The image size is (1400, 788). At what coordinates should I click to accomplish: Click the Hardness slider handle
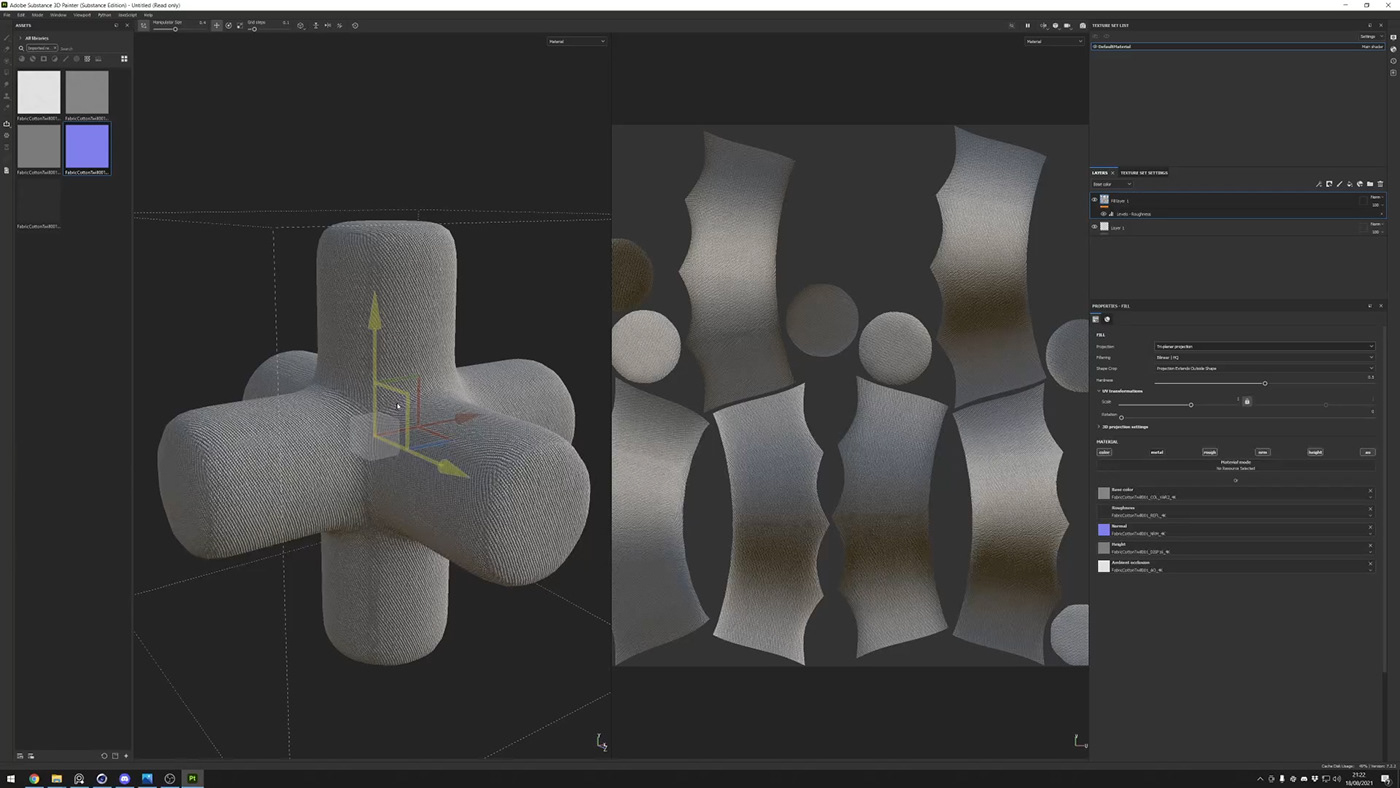tap(1264, 383)
